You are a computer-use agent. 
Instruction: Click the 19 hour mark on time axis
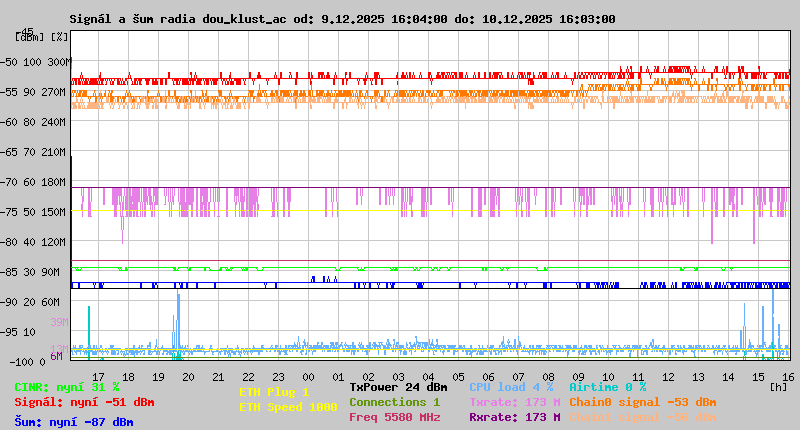tap(158, 376)
